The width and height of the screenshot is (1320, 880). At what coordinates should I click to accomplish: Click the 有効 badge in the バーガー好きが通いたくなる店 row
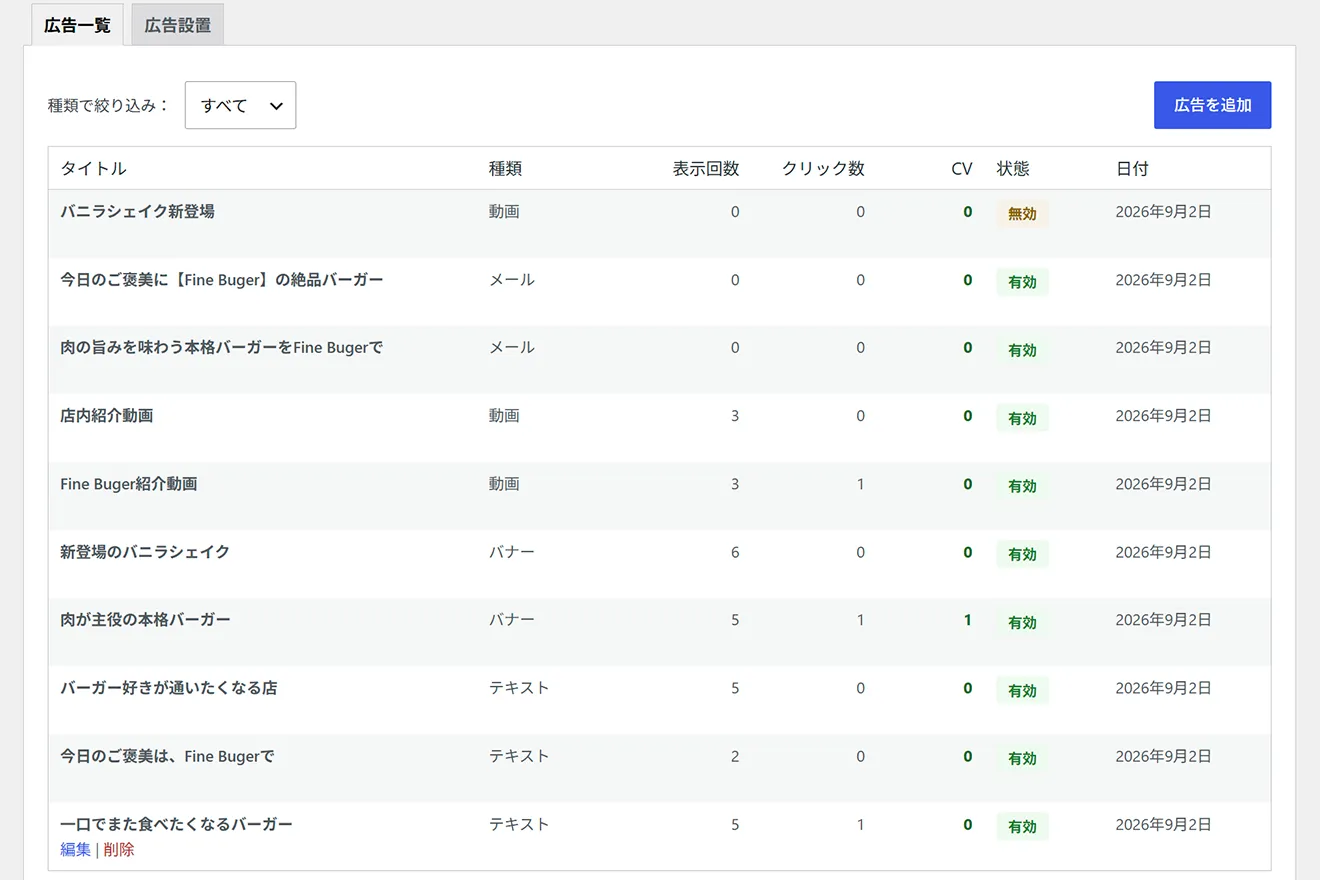click(x=1022, y=690)
